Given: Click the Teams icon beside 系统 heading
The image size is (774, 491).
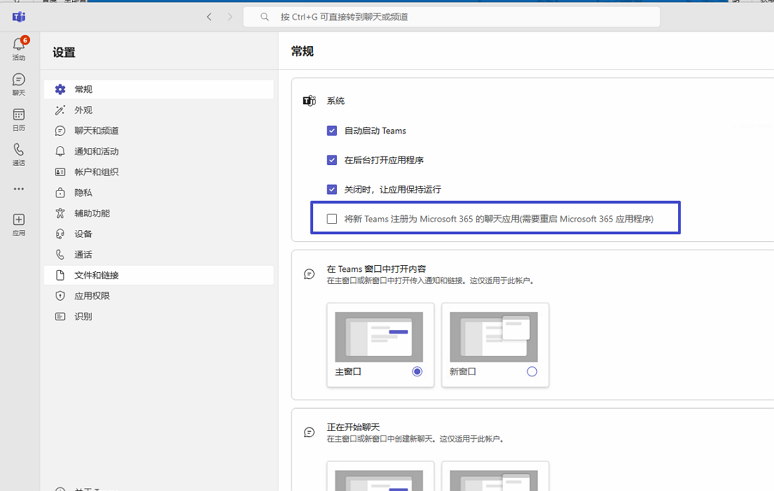Looking at the screenshot, I should pos(309,101).
